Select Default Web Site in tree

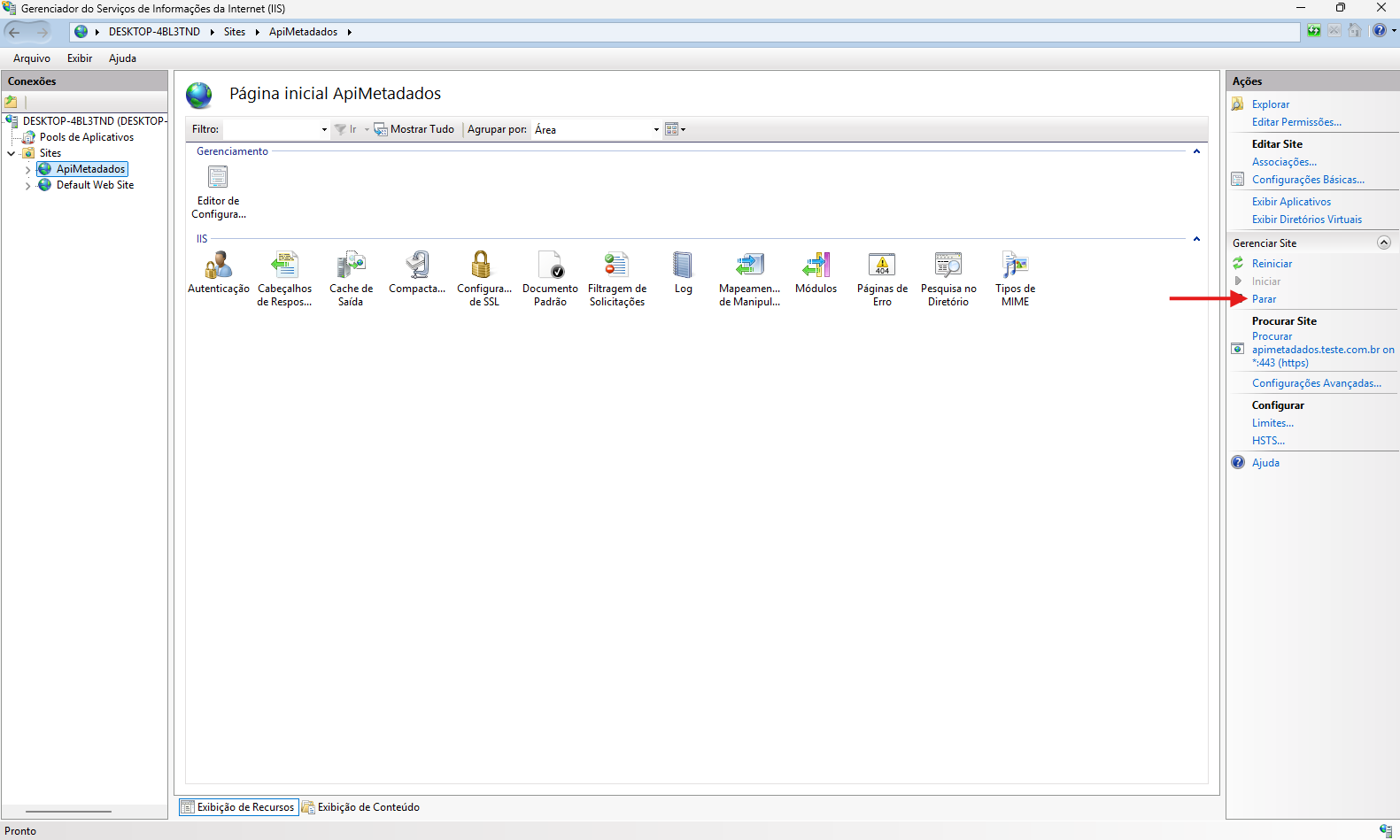point(95,185)
